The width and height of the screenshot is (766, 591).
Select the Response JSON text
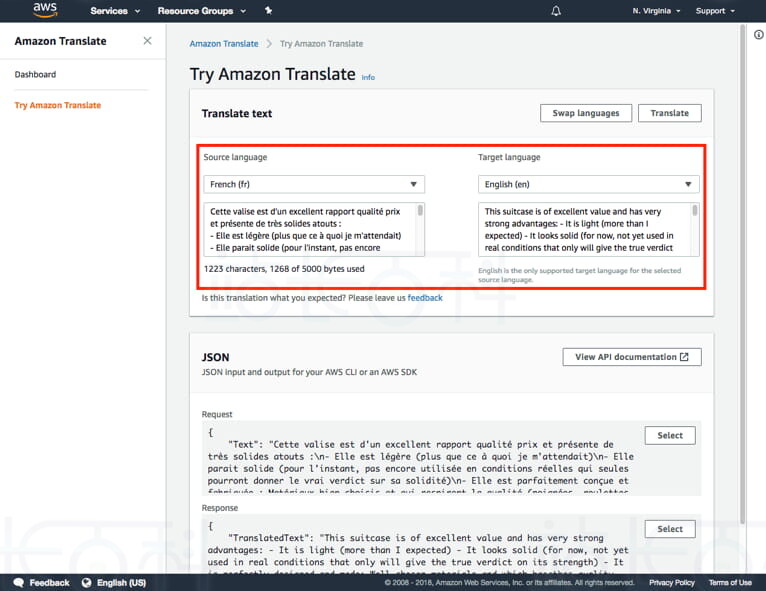[670, 529]
